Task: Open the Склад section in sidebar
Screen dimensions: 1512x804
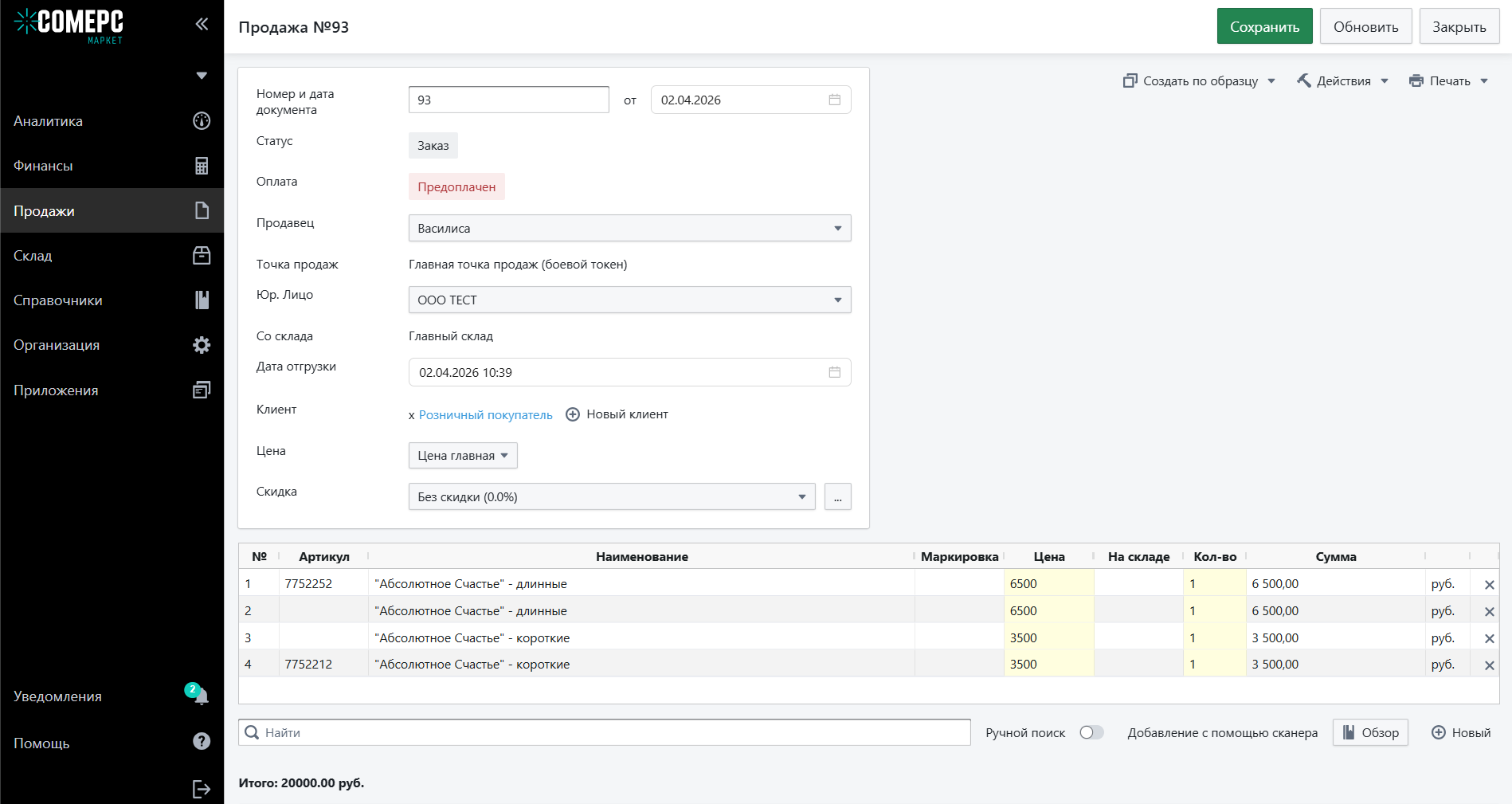Action: pyautogui.click(x=33, y=256)
